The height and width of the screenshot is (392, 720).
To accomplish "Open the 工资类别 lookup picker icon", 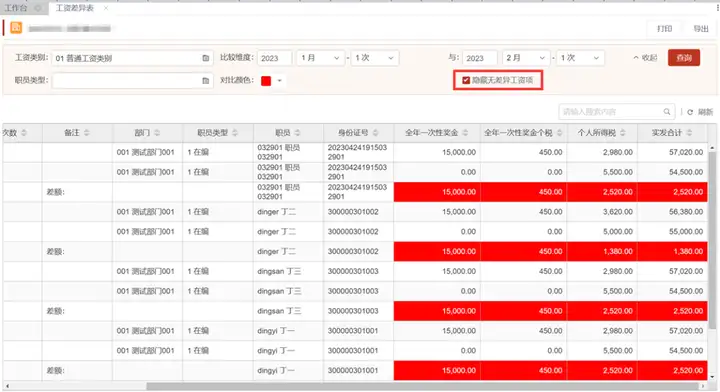I will [206, 58].
